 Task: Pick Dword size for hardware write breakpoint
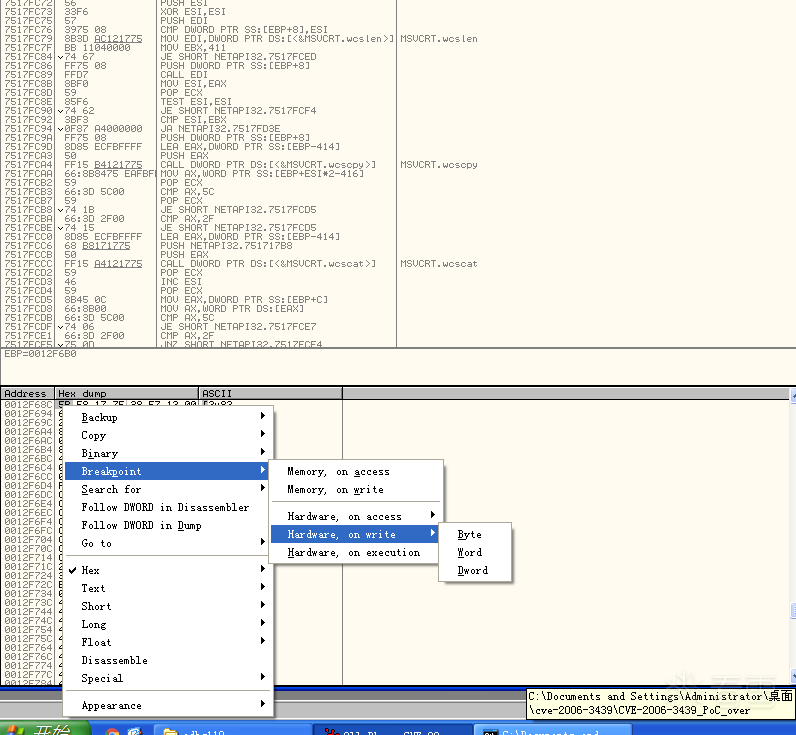[x=475, y=570]
